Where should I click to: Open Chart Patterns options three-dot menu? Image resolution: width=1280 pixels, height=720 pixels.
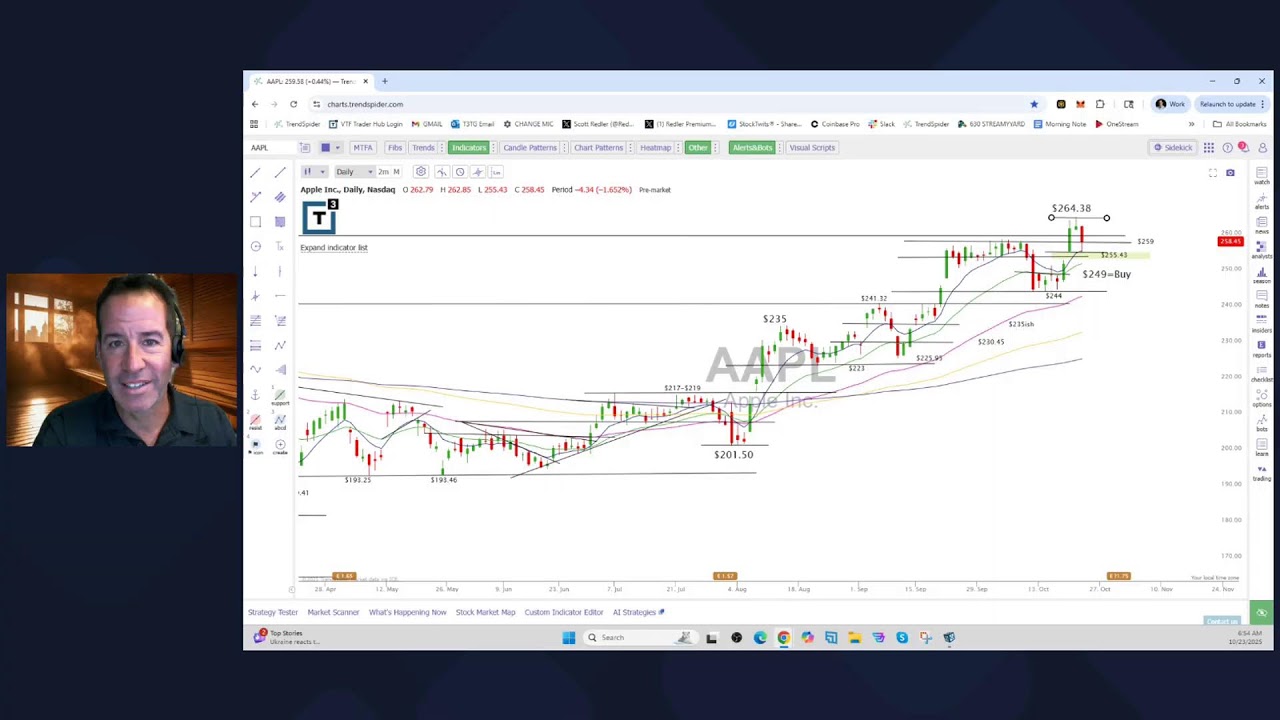pyautogui.click(x=630, y=147)
